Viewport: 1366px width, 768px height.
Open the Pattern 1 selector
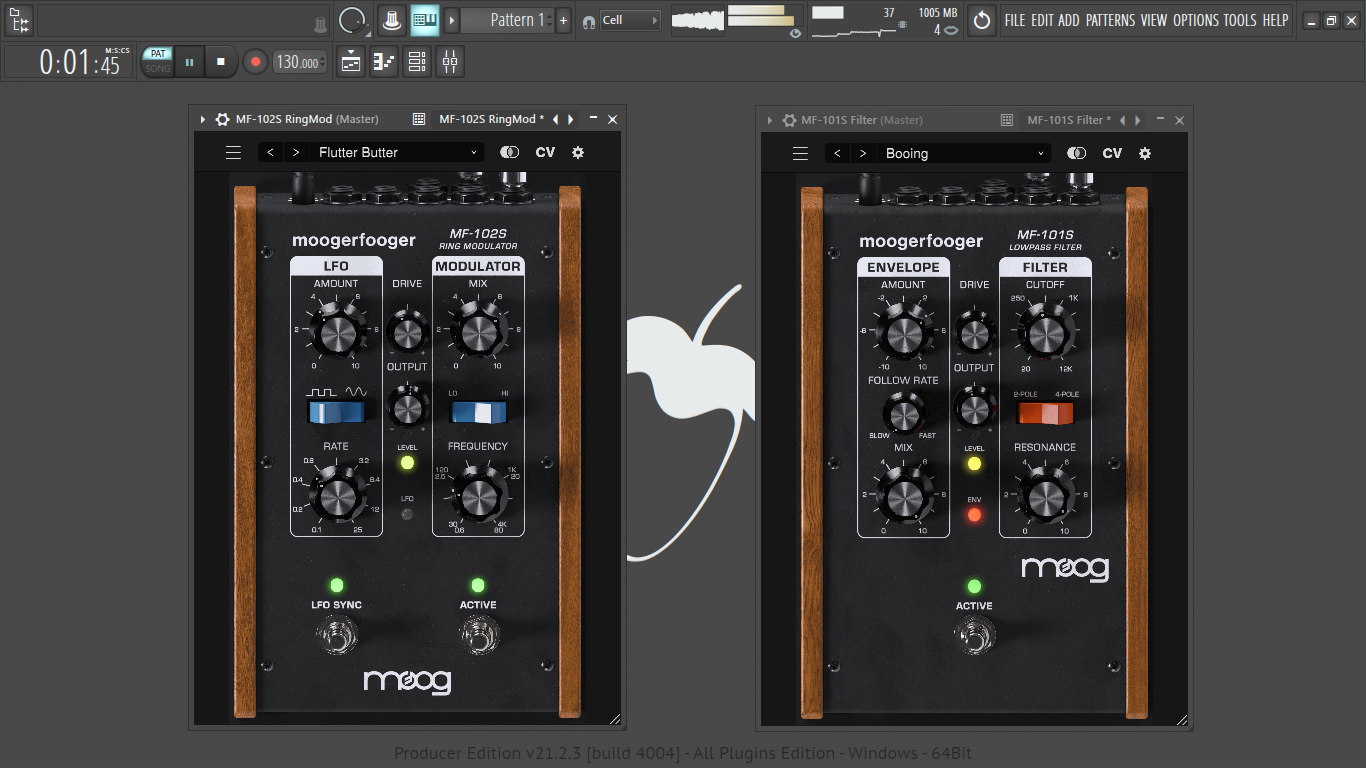(506, 20)
